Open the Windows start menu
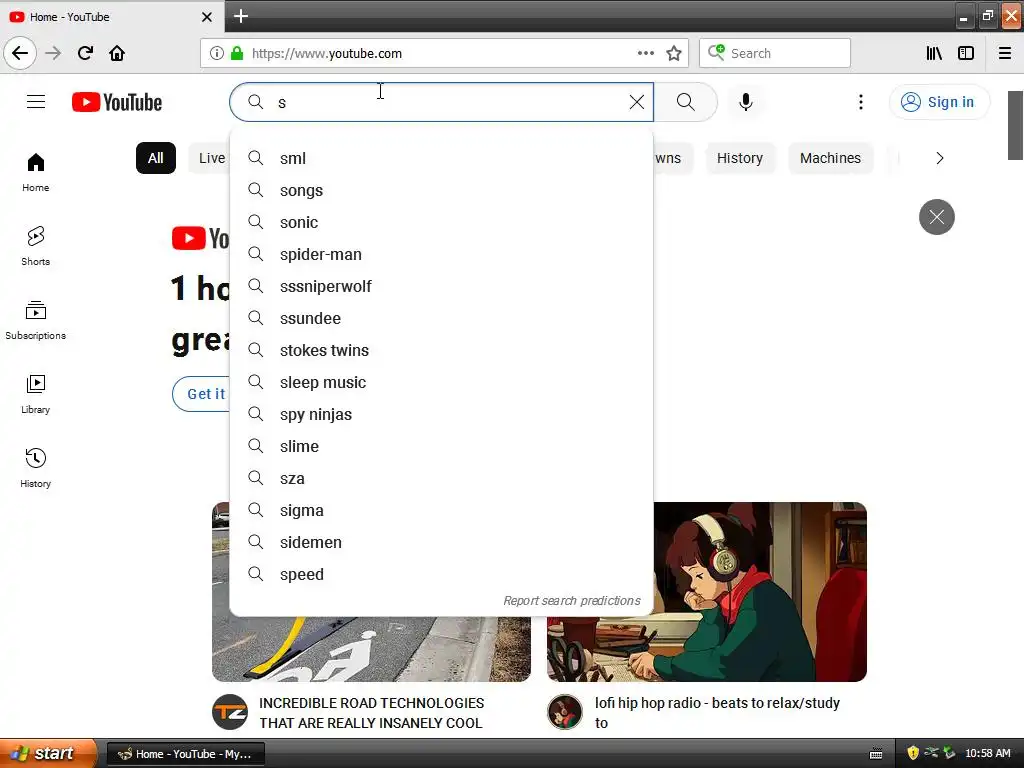Viewport: 1024px width, 768px height. coord(48,754)
